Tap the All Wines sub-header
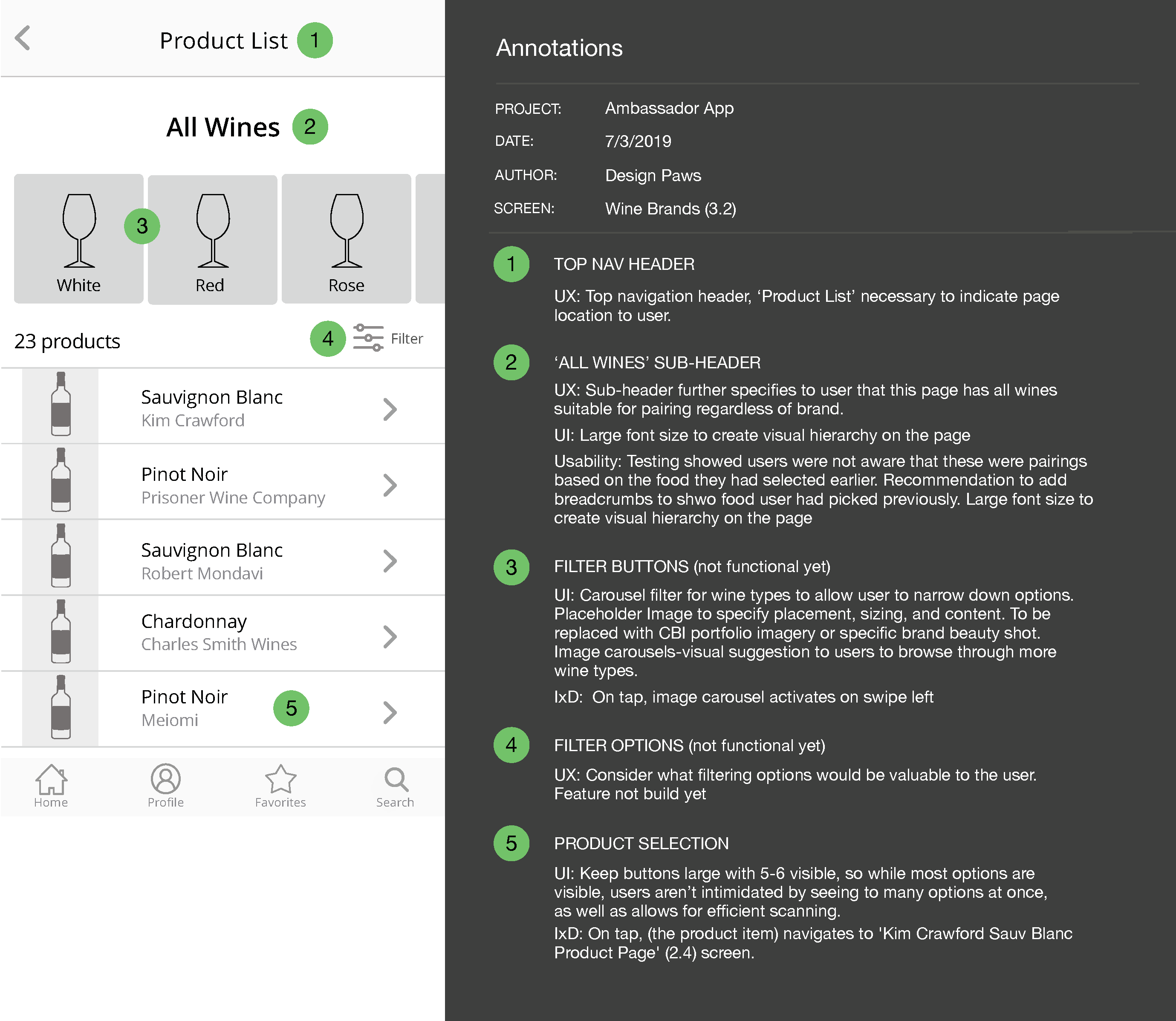The width and height of the screenshot is (1176, 1021). coord(223,127)
